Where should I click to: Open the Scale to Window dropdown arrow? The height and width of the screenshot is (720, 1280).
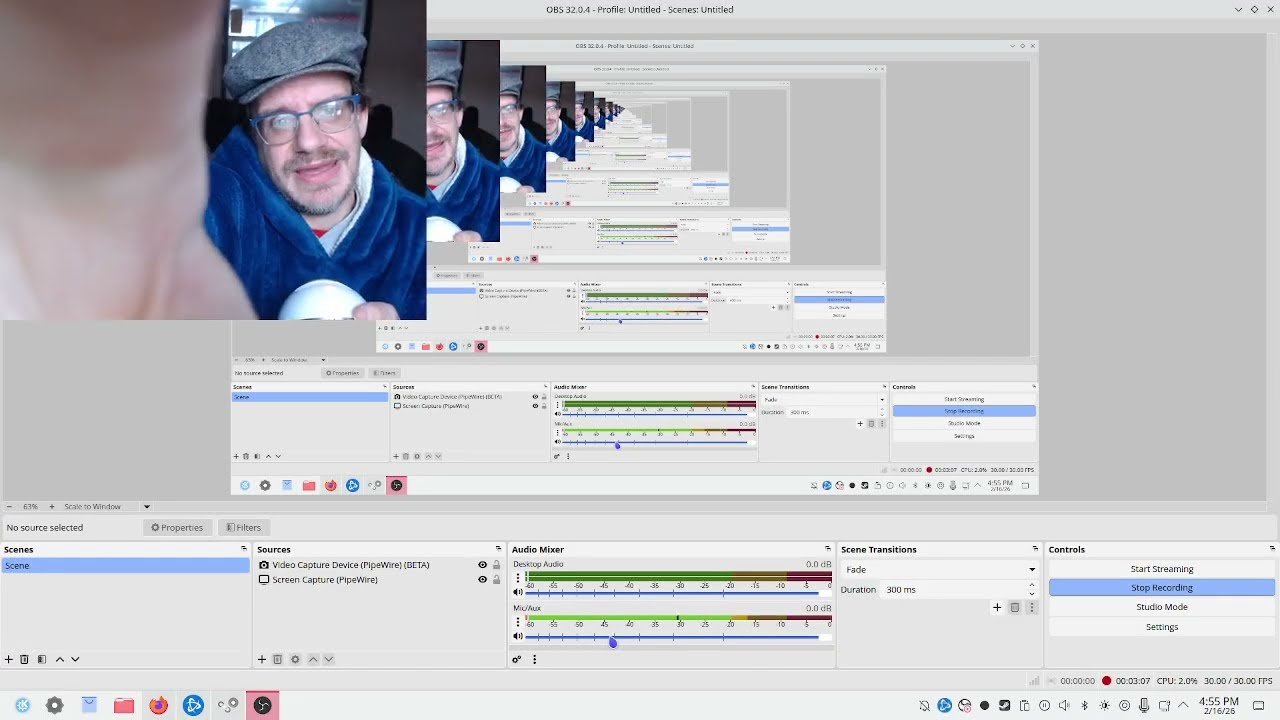pos(146,506)
